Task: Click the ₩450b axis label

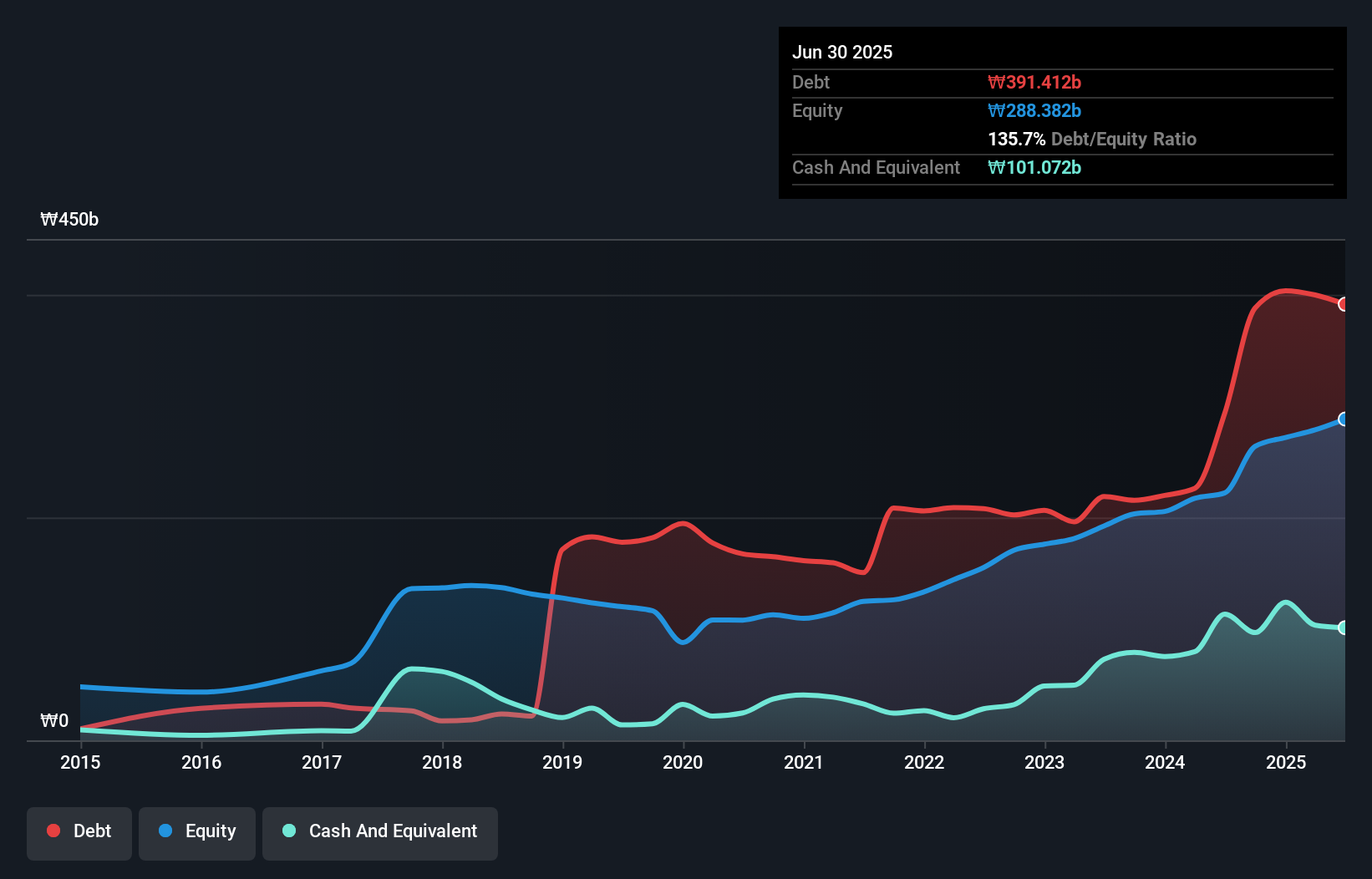Action: [x=70, y=219]
